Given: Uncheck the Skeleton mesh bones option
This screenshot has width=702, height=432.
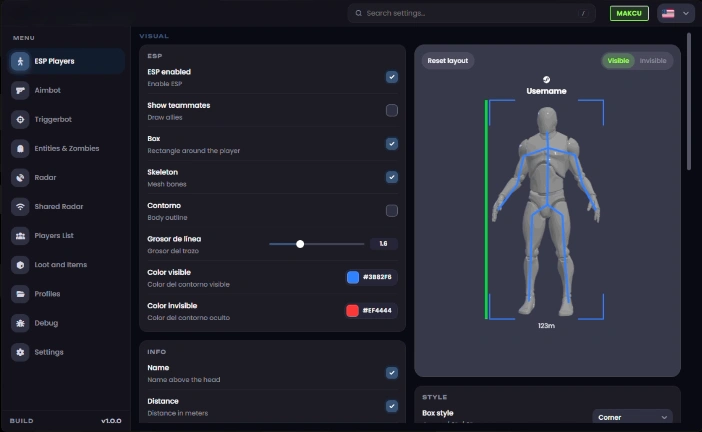Looking at the screenshot, I should click(392, 177).
